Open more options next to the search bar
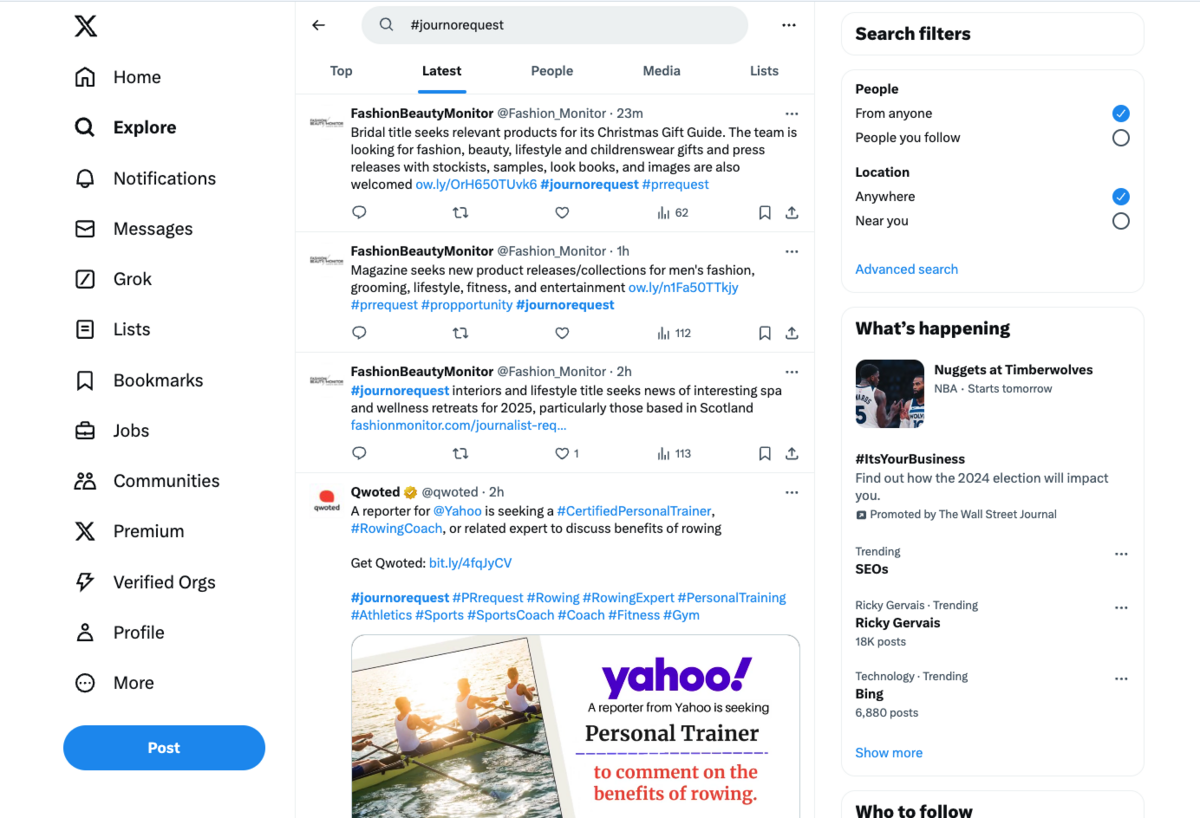The width and height of the screenshot is (1200, 818). point(789,25)
